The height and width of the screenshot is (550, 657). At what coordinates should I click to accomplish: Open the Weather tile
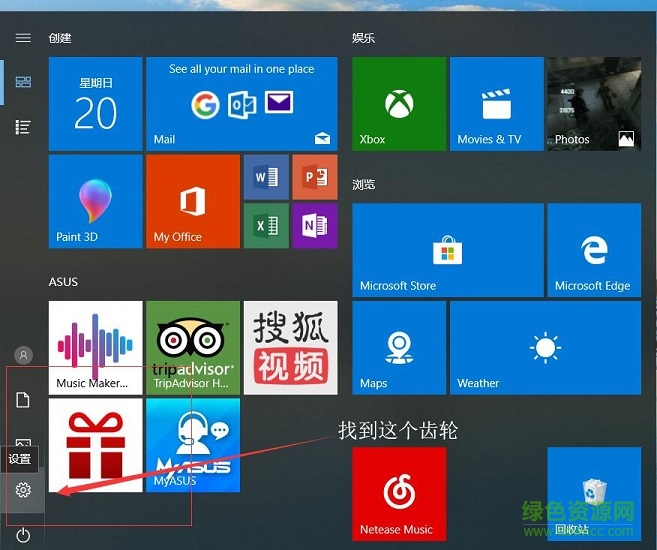(x=546, y=348)
